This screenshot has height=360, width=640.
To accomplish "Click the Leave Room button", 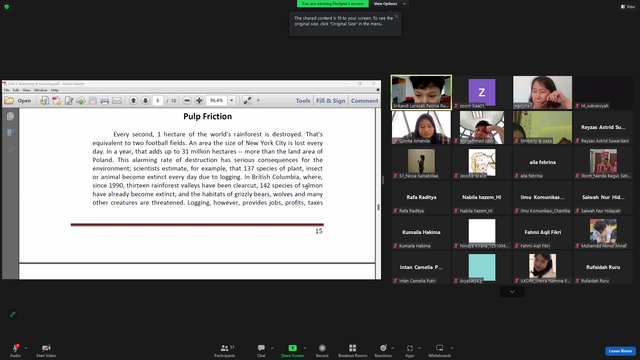I will (620, 351).
